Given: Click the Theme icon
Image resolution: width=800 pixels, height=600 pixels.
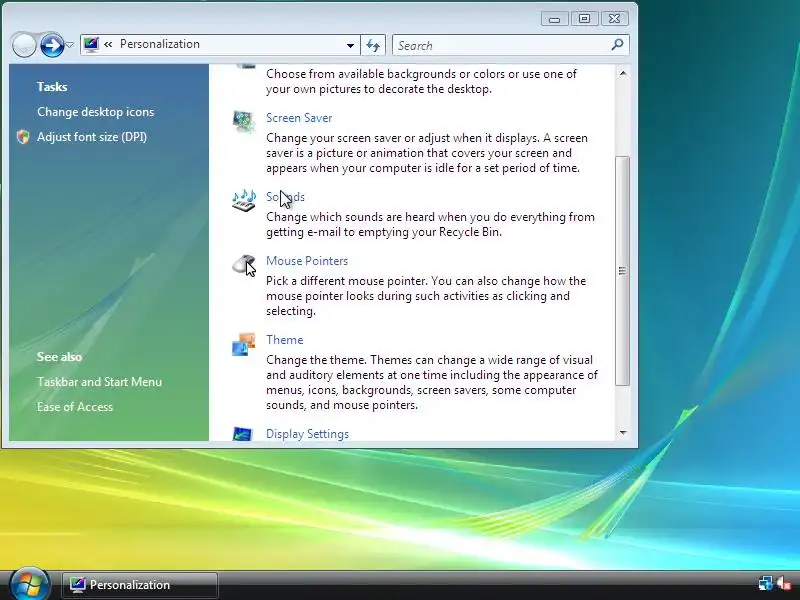Looking at the screenshot, I should pyautogui.click(x=243, y=344).
